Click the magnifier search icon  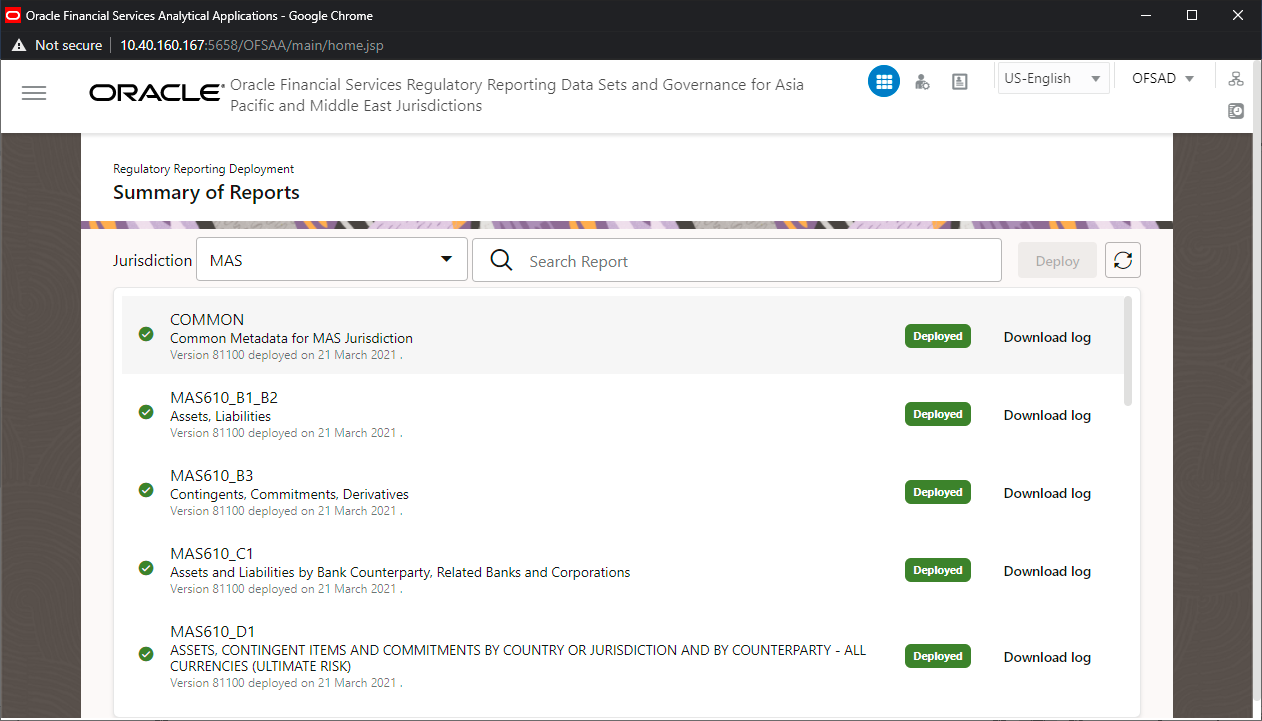pos(501,261)
